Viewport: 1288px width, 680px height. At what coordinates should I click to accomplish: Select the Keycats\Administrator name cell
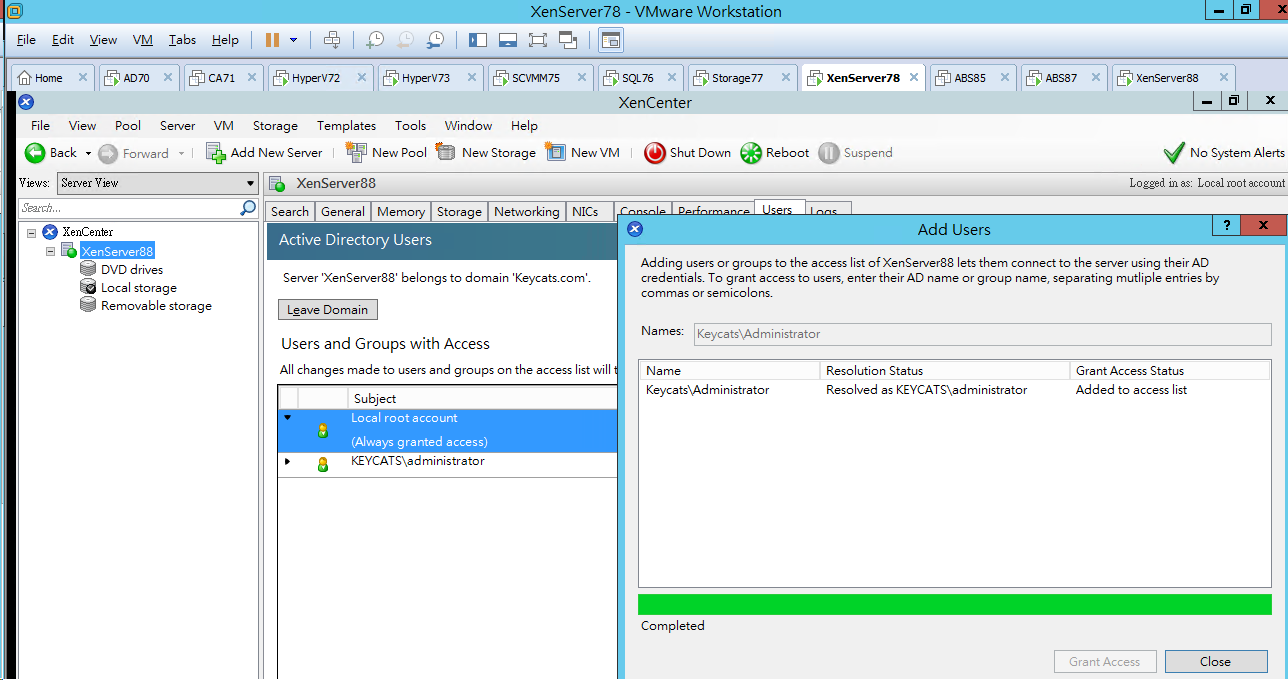(708, 390)
